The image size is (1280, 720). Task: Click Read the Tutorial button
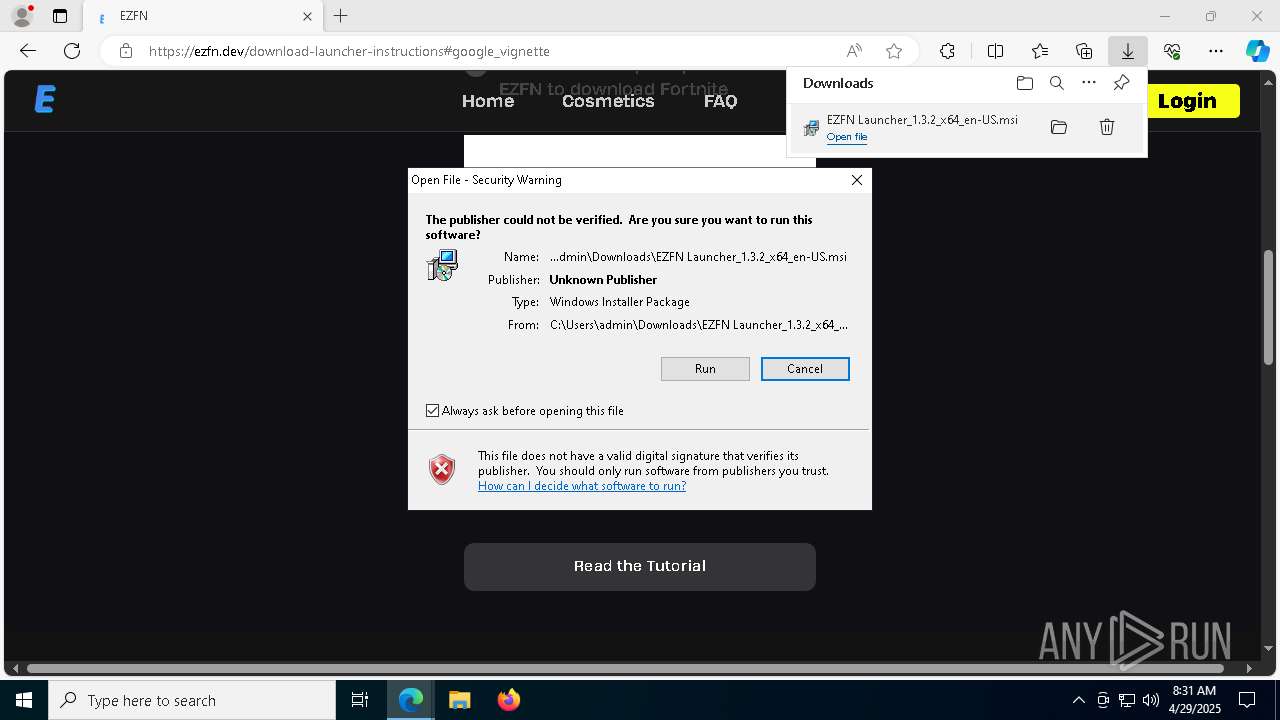coord(640,566)
